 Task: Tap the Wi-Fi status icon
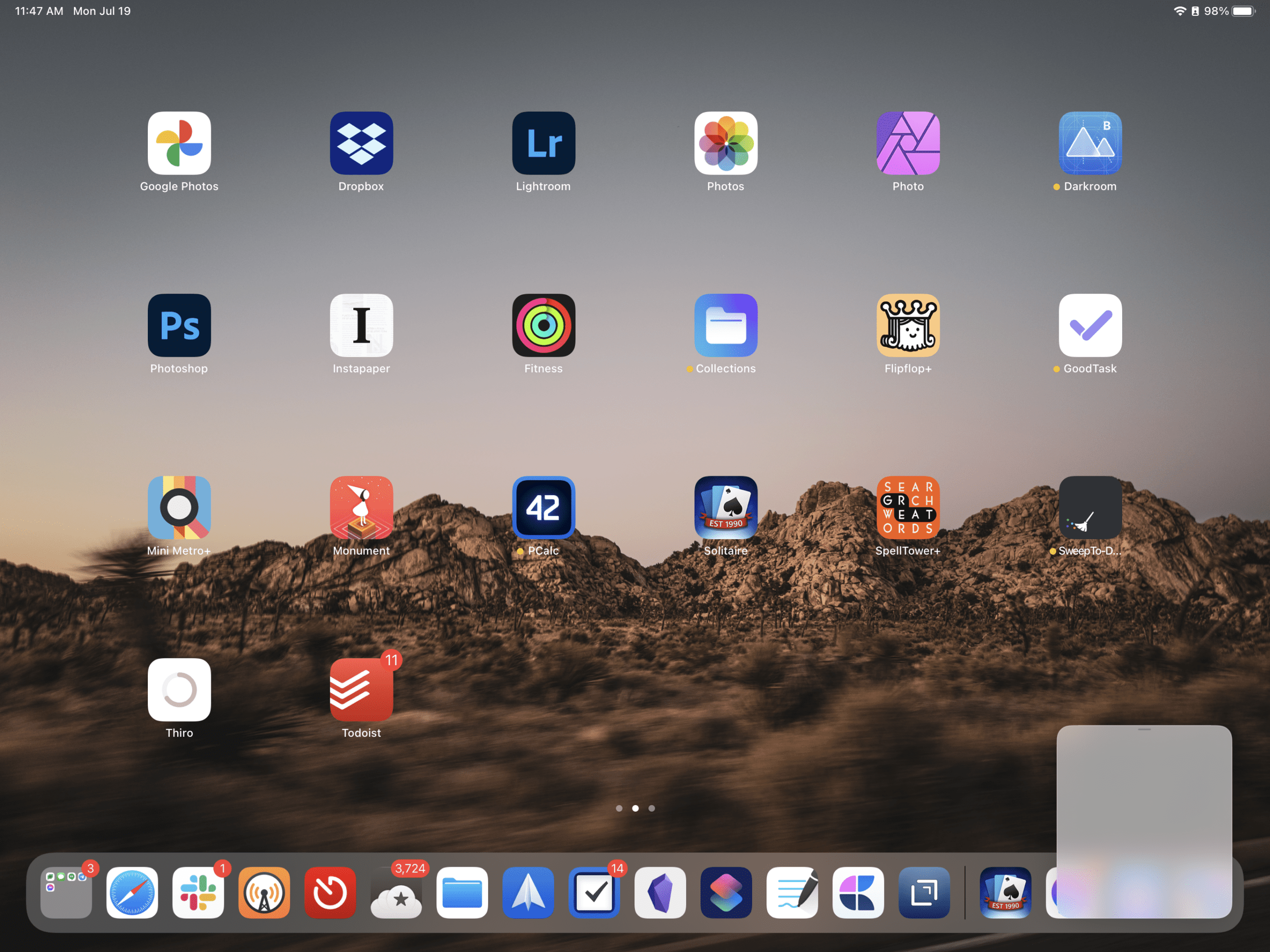[1180, 11]
